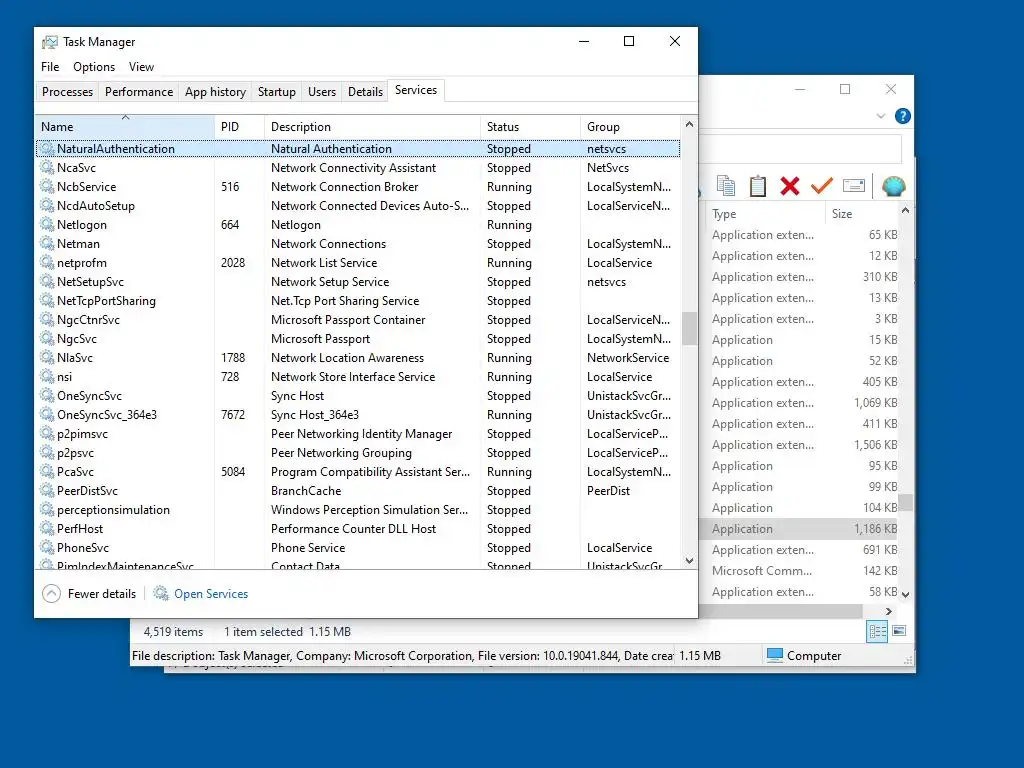Open the Options menu

94,67
